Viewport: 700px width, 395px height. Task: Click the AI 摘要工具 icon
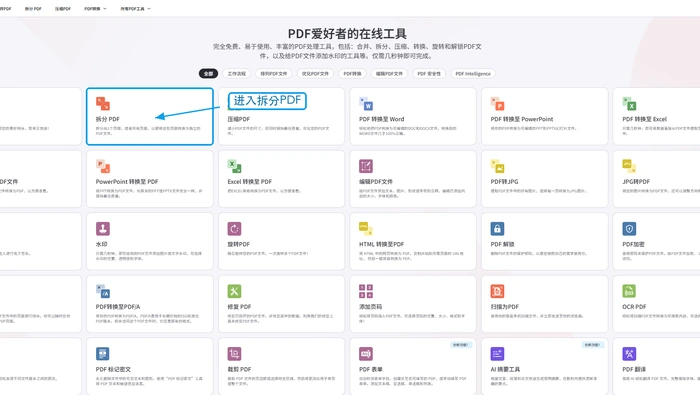click(497, 353)
